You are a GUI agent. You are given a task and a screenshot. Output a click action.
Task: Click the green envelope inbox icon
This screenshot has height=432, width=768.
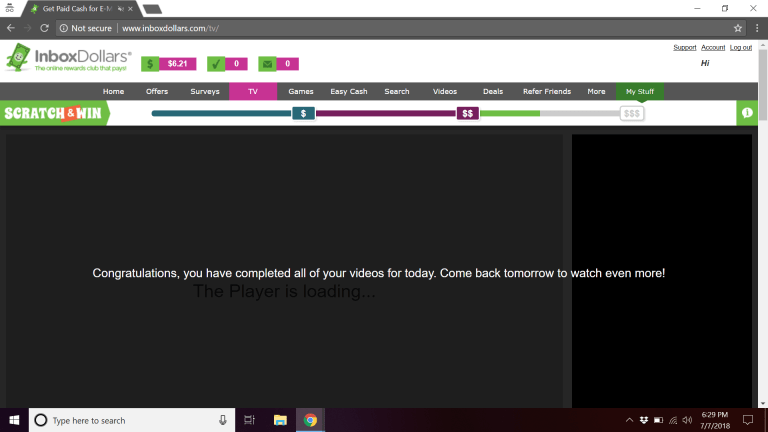point(267,64)
